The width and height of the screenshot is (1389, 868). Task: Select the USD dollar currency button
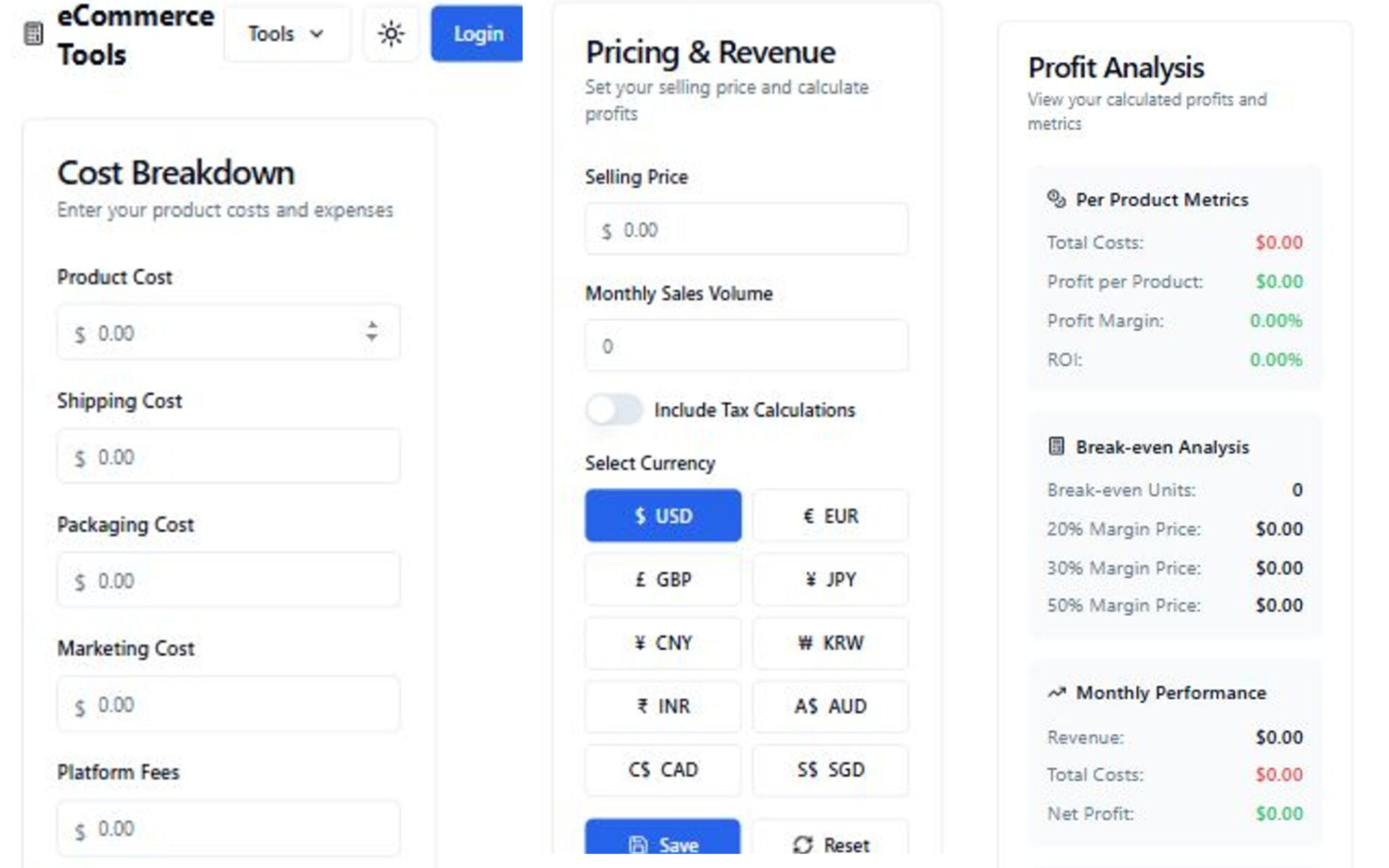[x=662, y=515]
